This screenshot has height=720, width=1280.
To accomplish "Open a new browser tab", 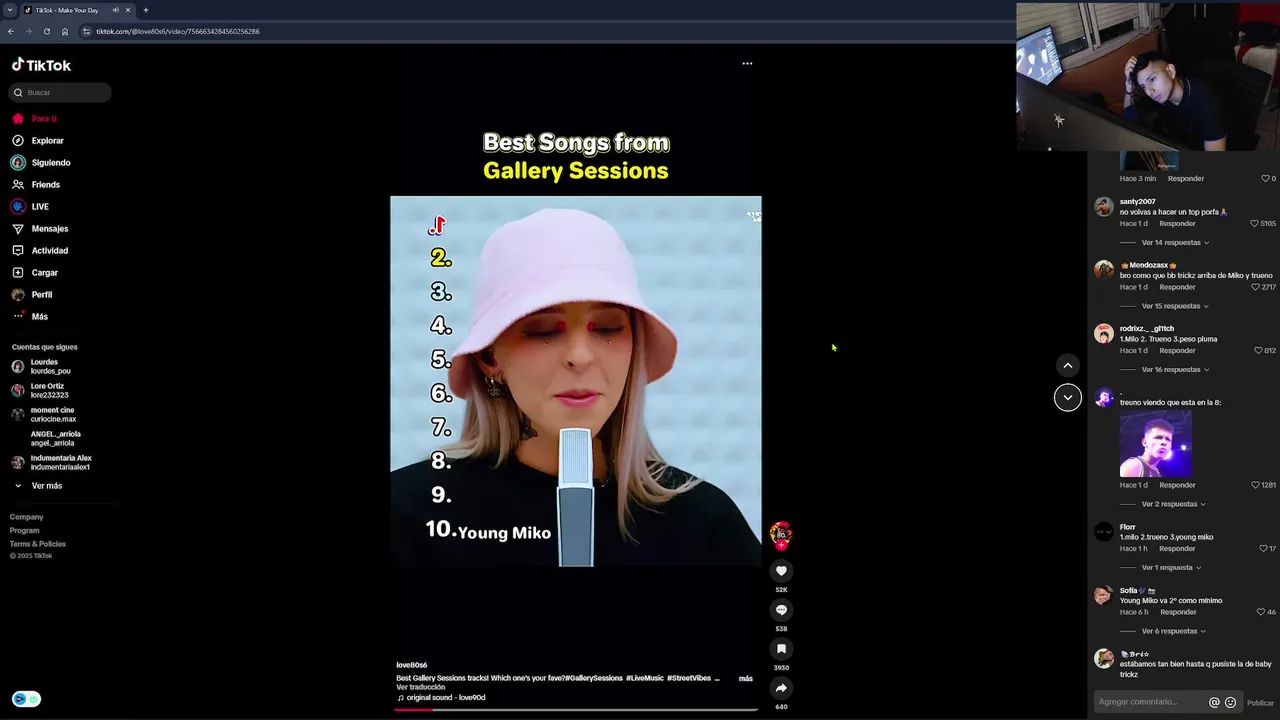I will pyautogui.click(x=146, y=10).
